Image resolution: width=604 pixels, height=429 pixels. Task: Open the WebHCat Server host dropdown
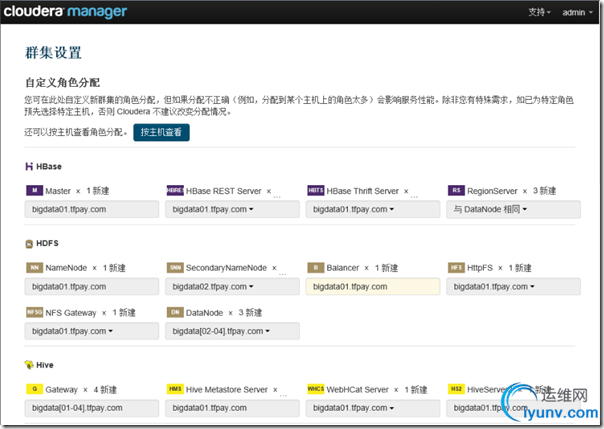tap(373, 408)
